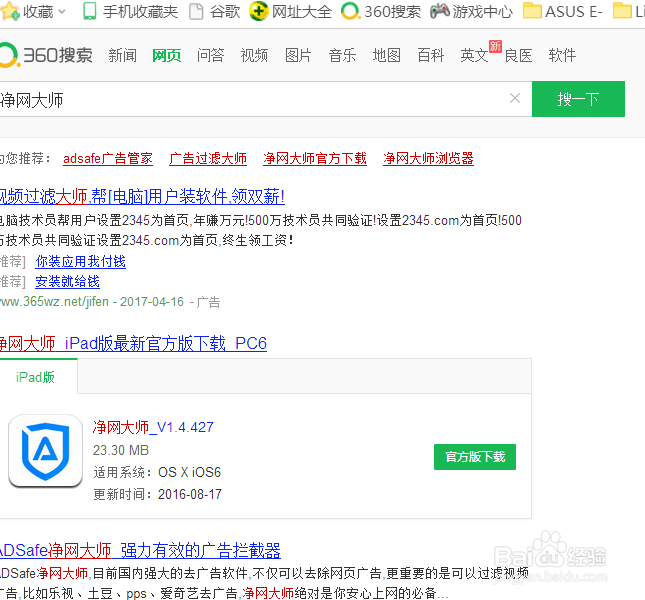
Task: Switch to 视频 search tab
Action: [x=254, y=55]
